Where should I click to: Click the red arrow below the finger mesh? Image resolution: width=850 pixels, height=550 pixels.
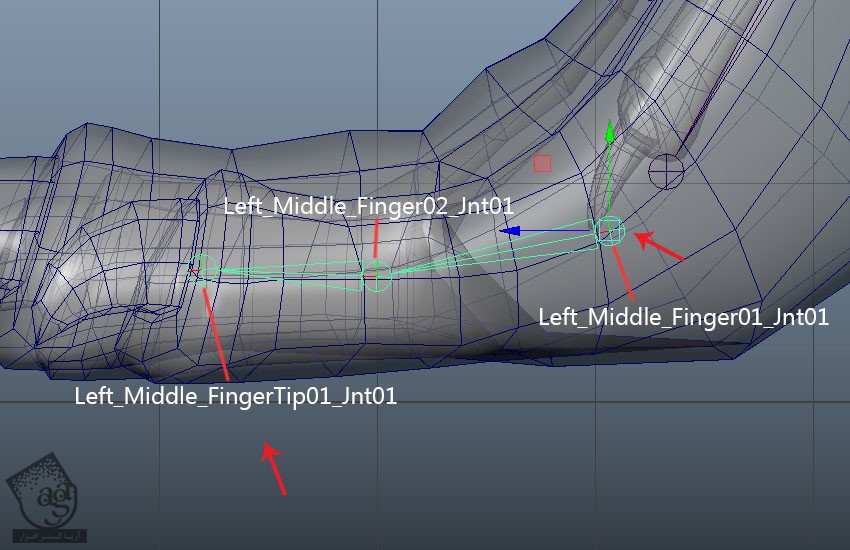pos(274,469)
